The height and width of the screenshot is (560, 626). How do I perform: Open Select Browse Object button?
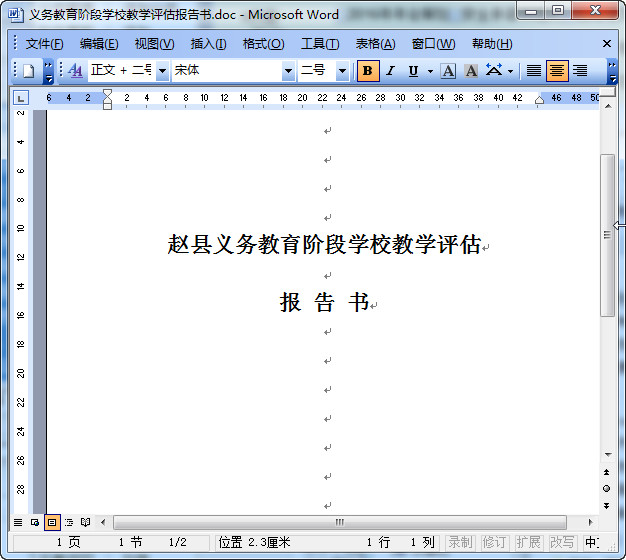606,489
